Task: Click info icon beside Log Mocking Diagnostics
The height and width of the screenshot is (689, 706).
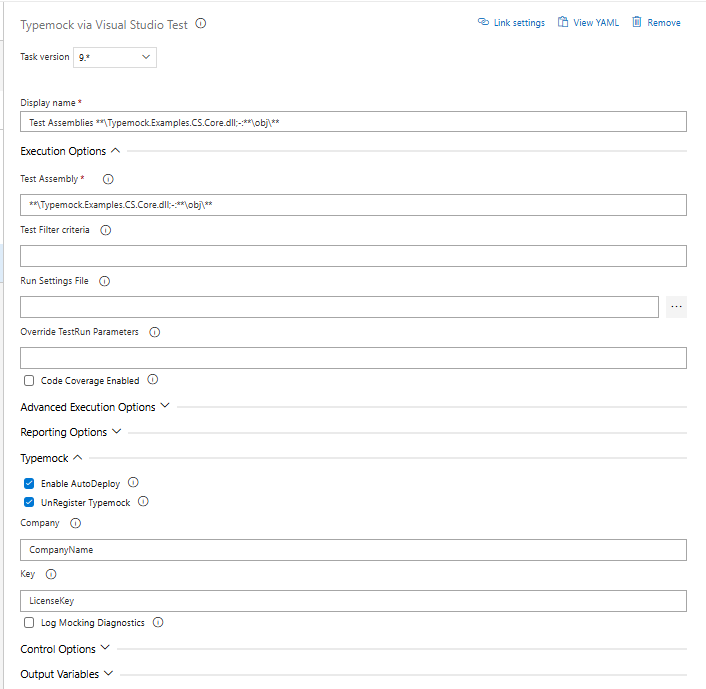Action: click(158, 622)
